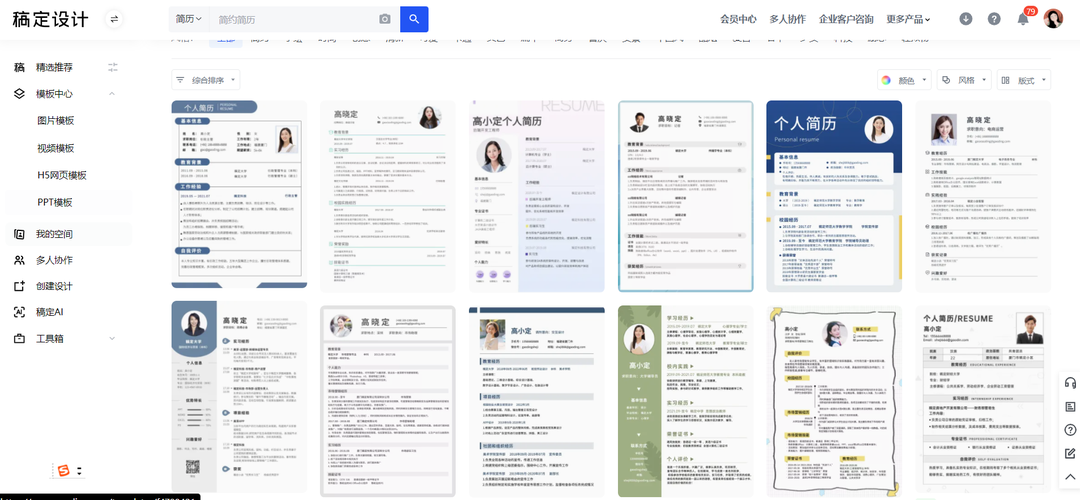This screenshot has height=500, width=1080.
Task: Select PPT模板 in sidebar
Action: [55, 202]
